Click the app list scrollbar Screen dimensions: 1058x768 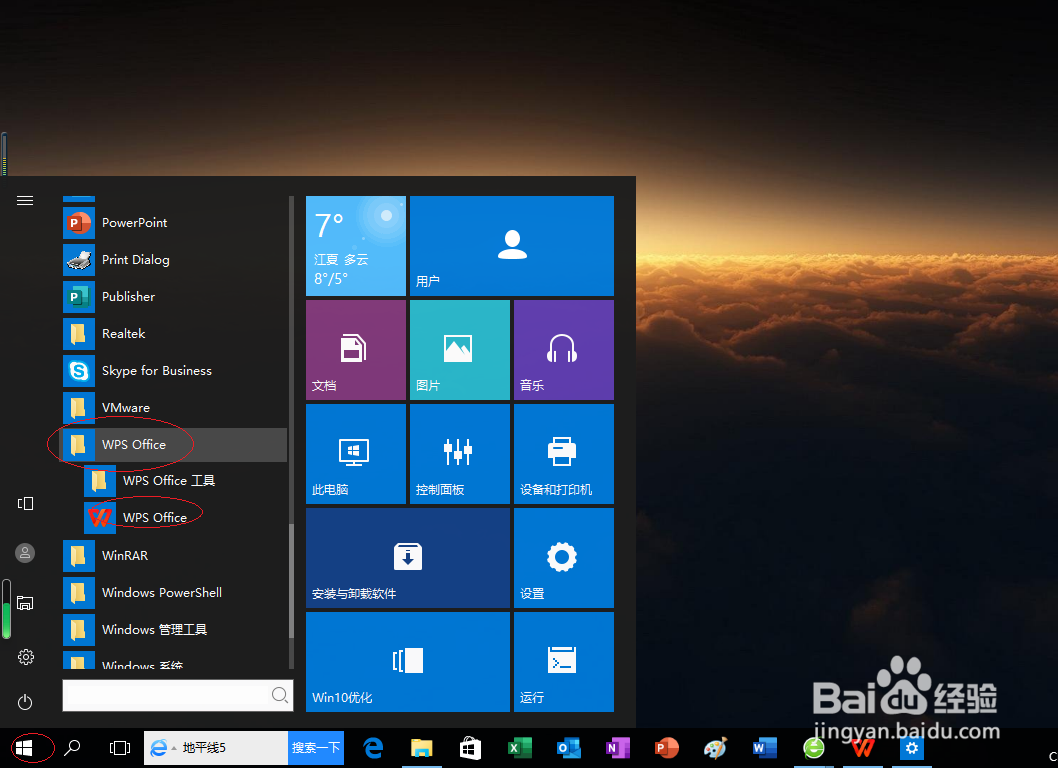[291, 581]
